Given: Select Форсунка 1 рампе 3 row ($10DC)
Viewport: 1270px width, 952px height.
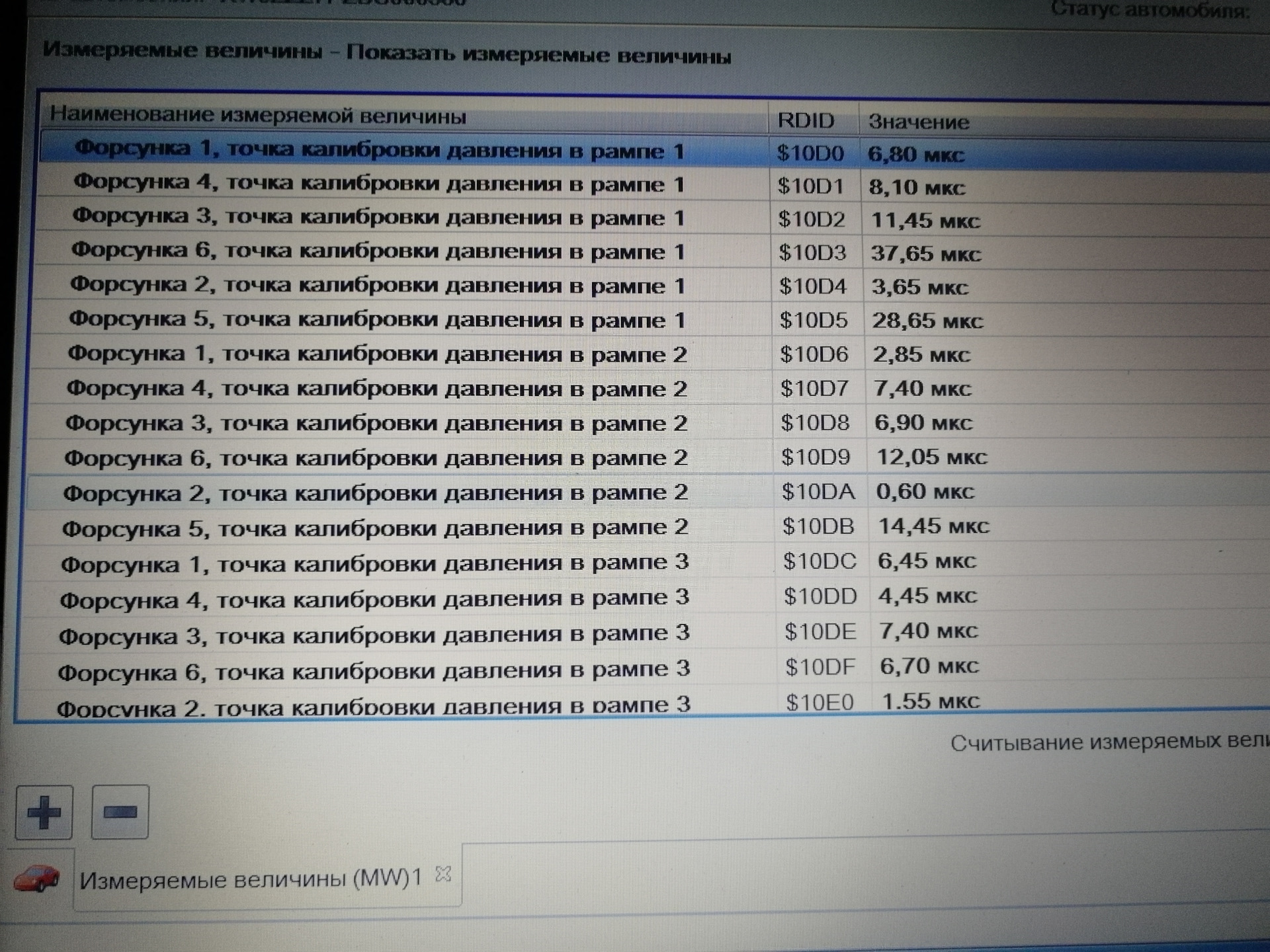Looking at the screenshot, I should click(374, 563).
